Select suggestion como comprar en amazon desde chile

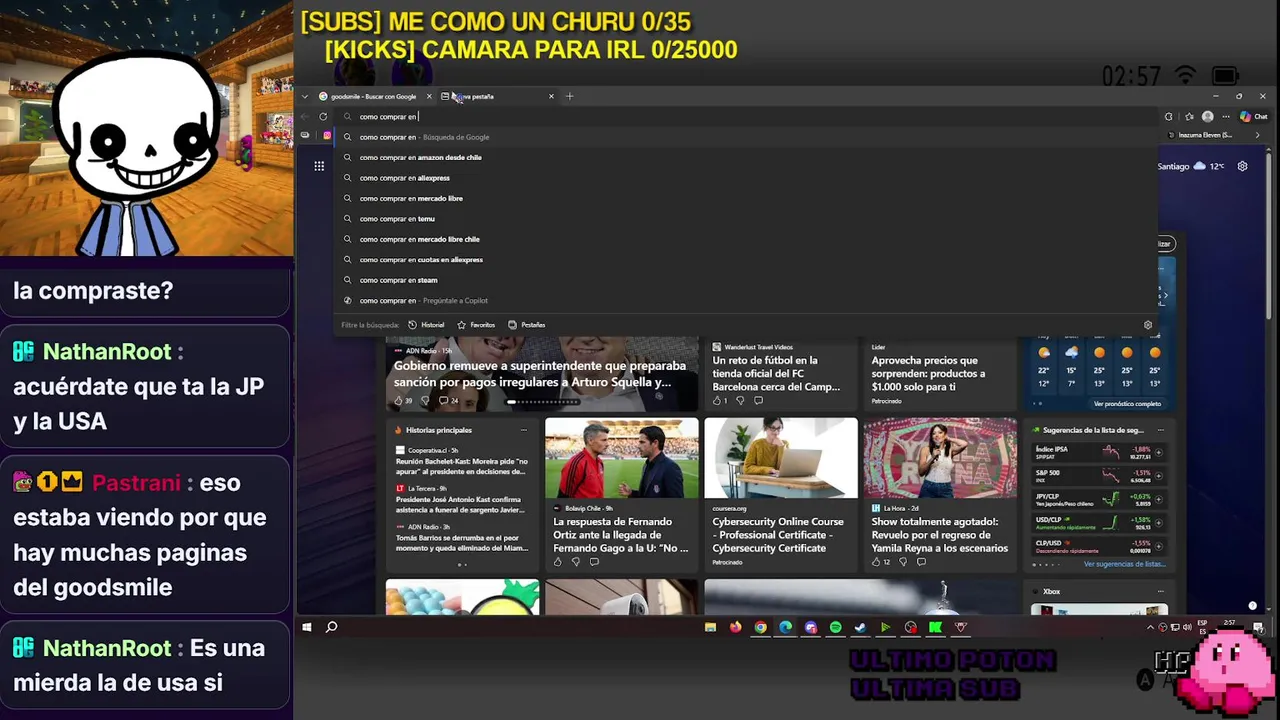point(746,157)
